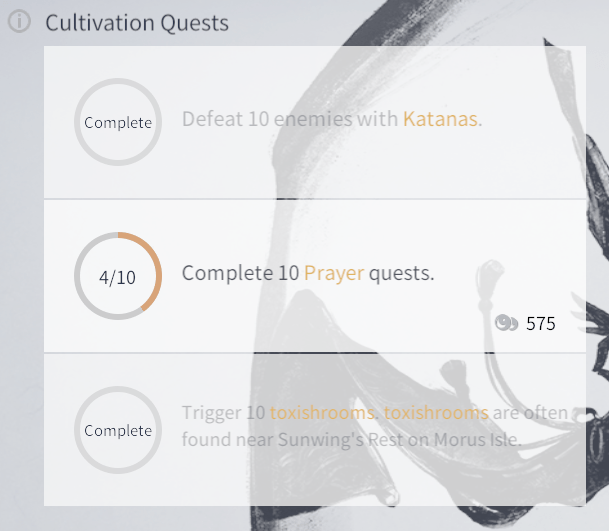Screen dimensions: 609x531
Task: Click the text 'Complete 10' in the Prayer quest
Action: 240,273
